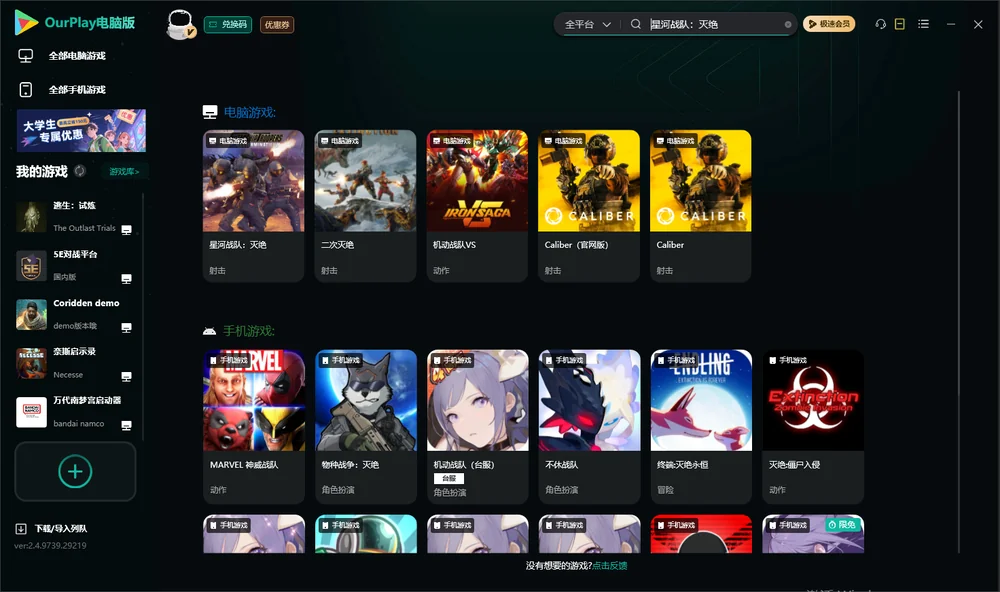The image size is (1000, 592).
Task: Open the 物种战争：灭绝 mobile game card
Action: pyautogui.click(x=365, y=427)
